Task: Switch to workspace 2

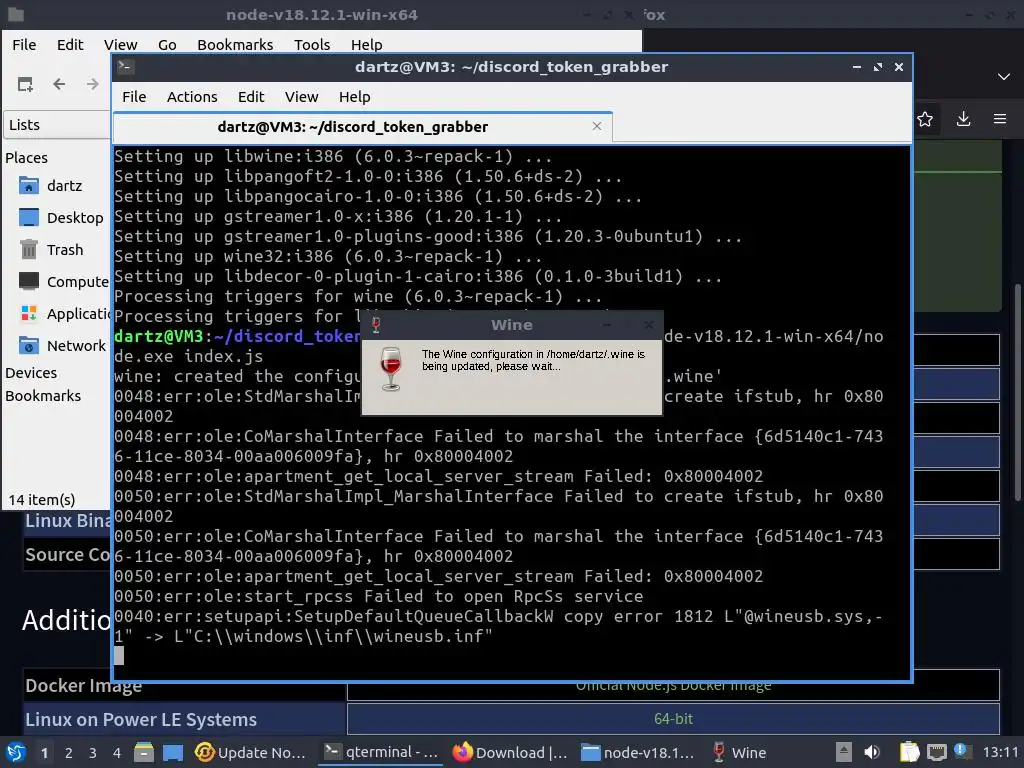Action: [69, 753]
